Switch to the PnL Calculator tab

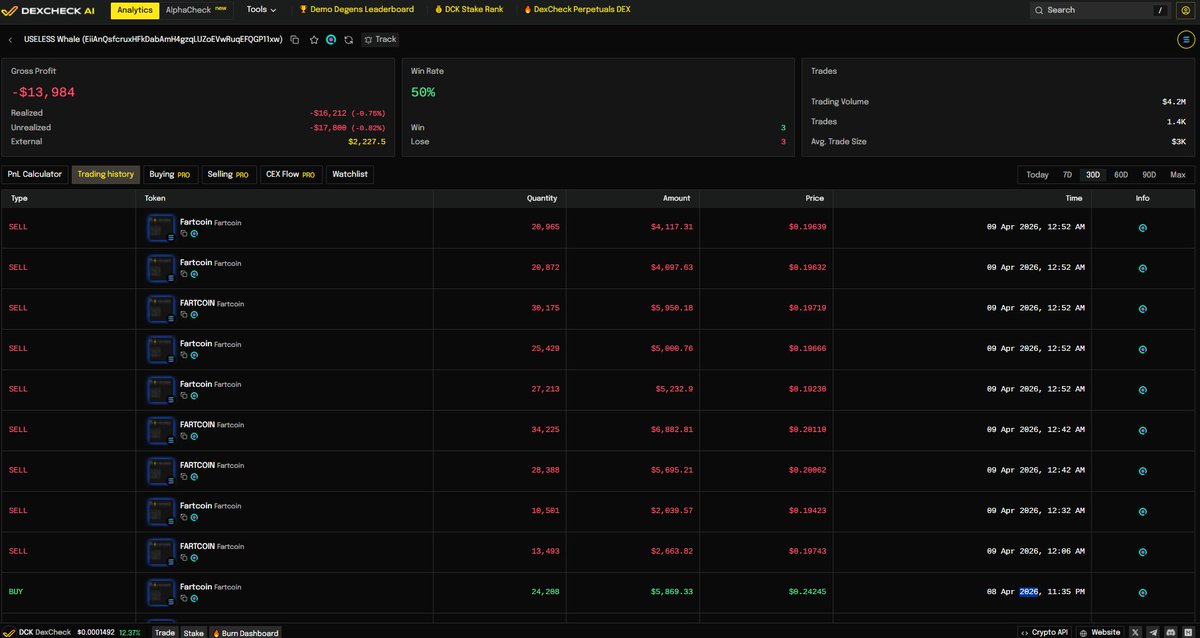(x=35, y=174)
